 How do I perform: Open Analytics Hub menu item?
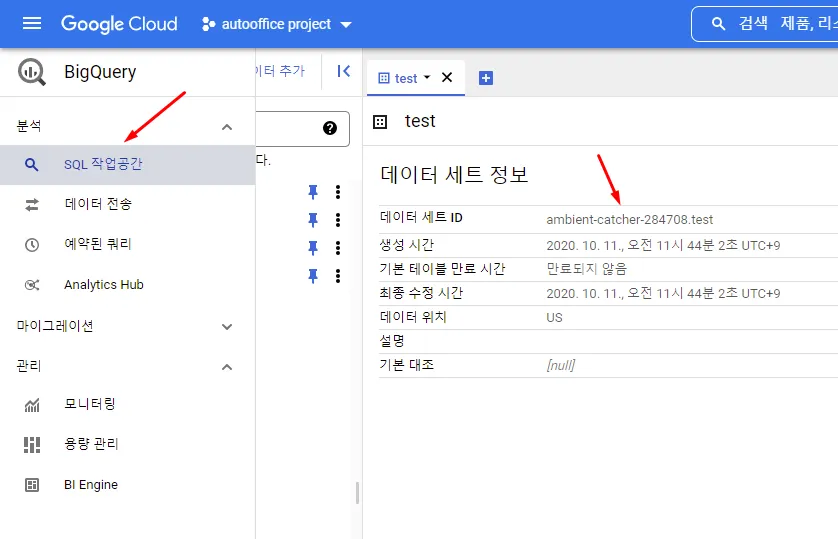[127, 285]
